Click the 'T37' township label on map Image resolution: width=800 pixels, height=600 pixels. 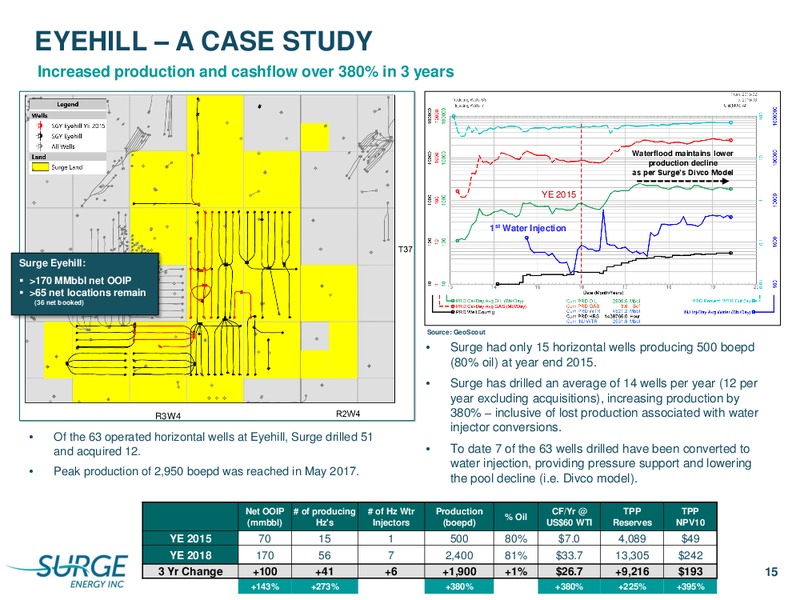405,249
